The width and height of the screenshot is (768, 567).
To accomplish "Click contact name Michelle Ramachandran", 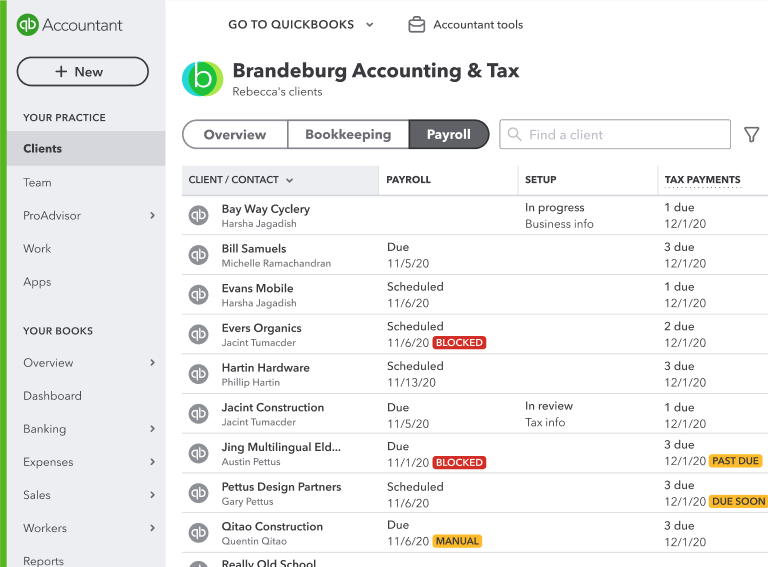I will (x=276, y=263).
